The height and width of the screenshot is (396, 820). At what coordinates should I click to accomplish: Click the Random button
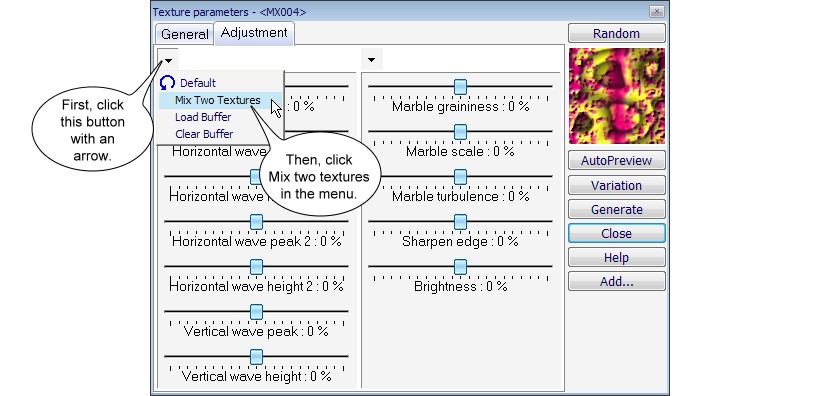click(617, 33)
